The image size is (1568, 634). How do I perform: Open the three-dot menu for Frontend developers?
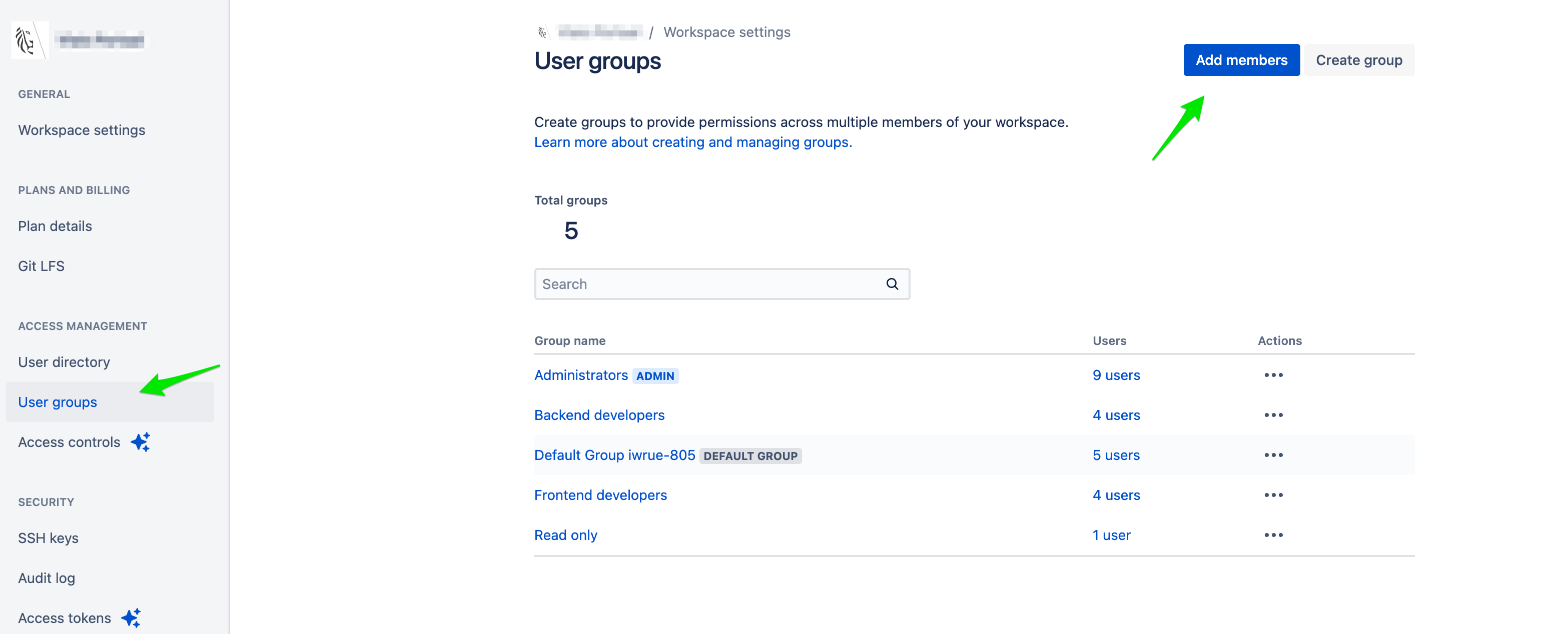click(x=1273, y=495)
